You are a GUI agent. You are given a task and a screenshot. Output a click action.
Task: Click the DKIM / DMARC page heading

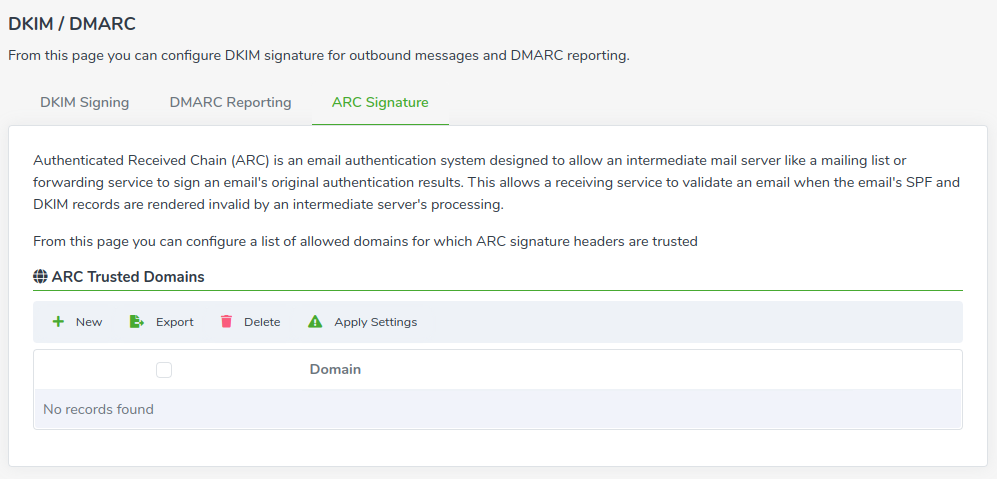coord(72,24)
